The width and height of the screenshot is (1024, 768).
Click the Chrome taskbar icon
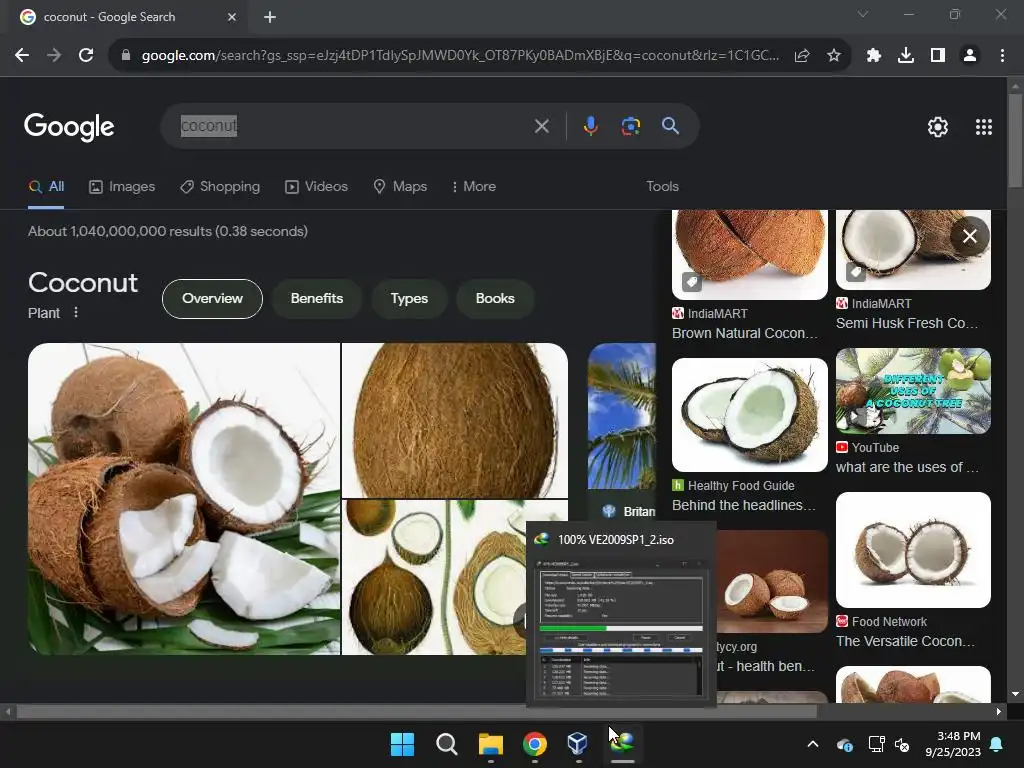[x=534, y=744]
